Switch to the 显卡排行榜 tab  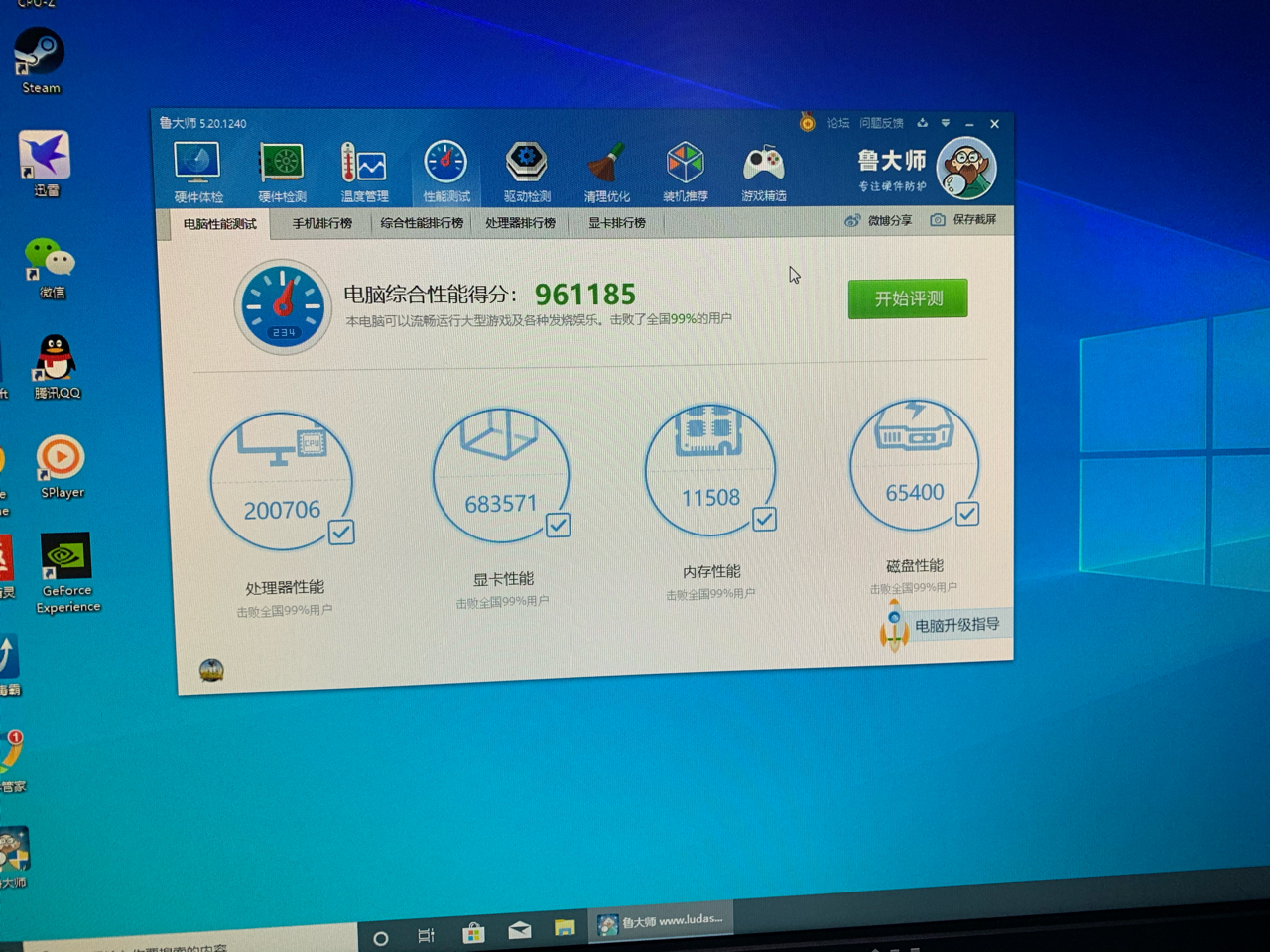click(617, 222)
